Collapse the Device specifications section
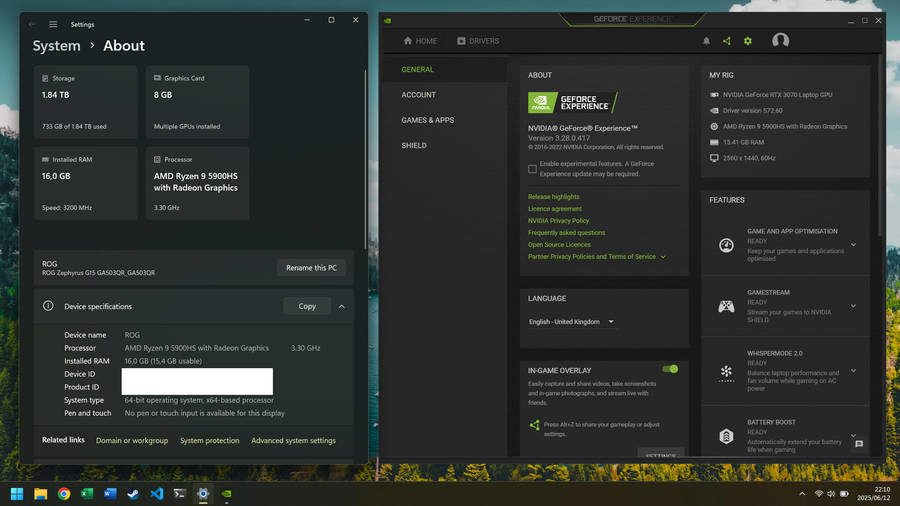 [x=341, y=306]
